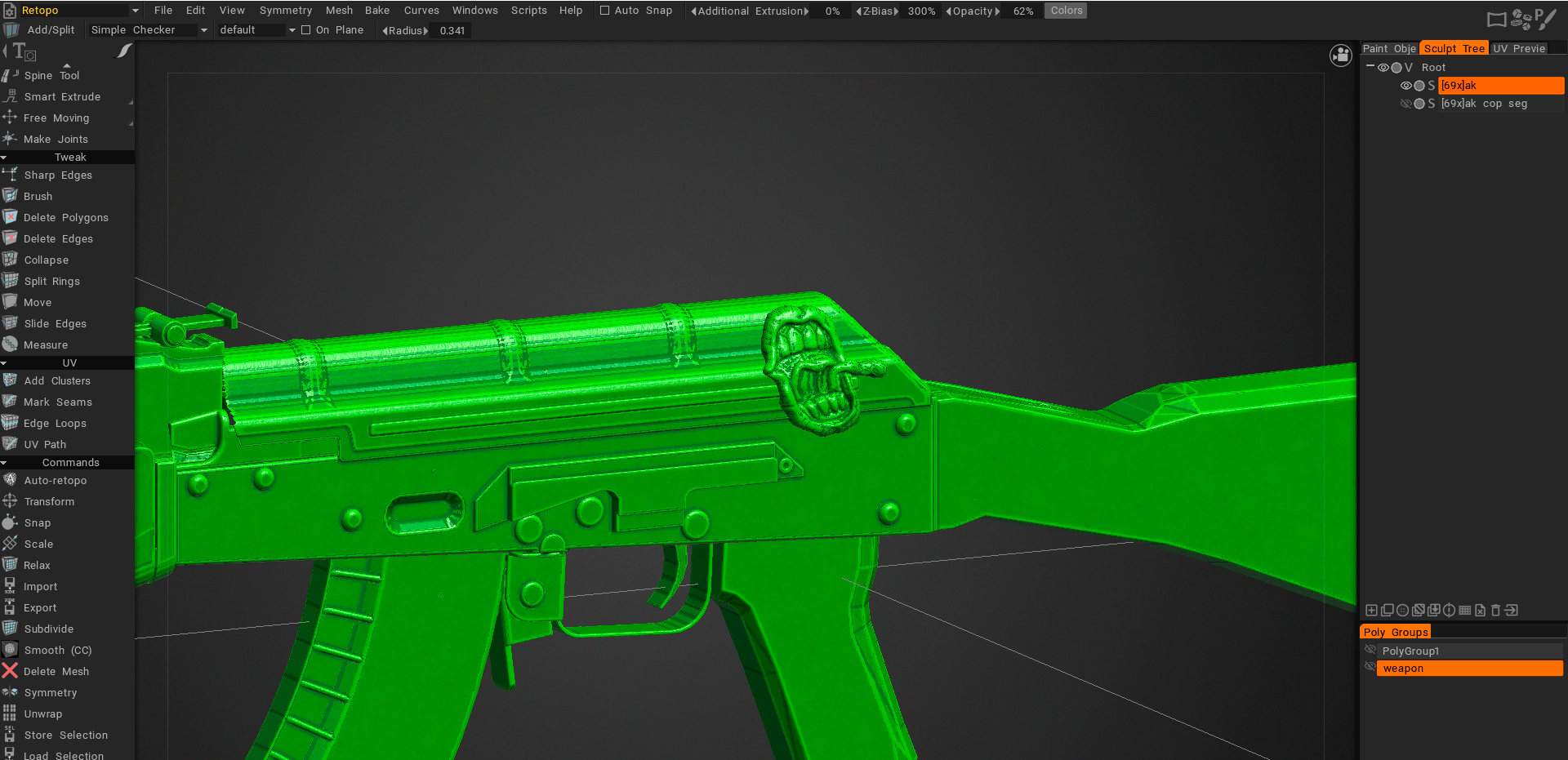This screenshot has height=760, width=1568.
Task: Show the hidden [69x]ak cop seg layer
Action: coord(1405,104)
